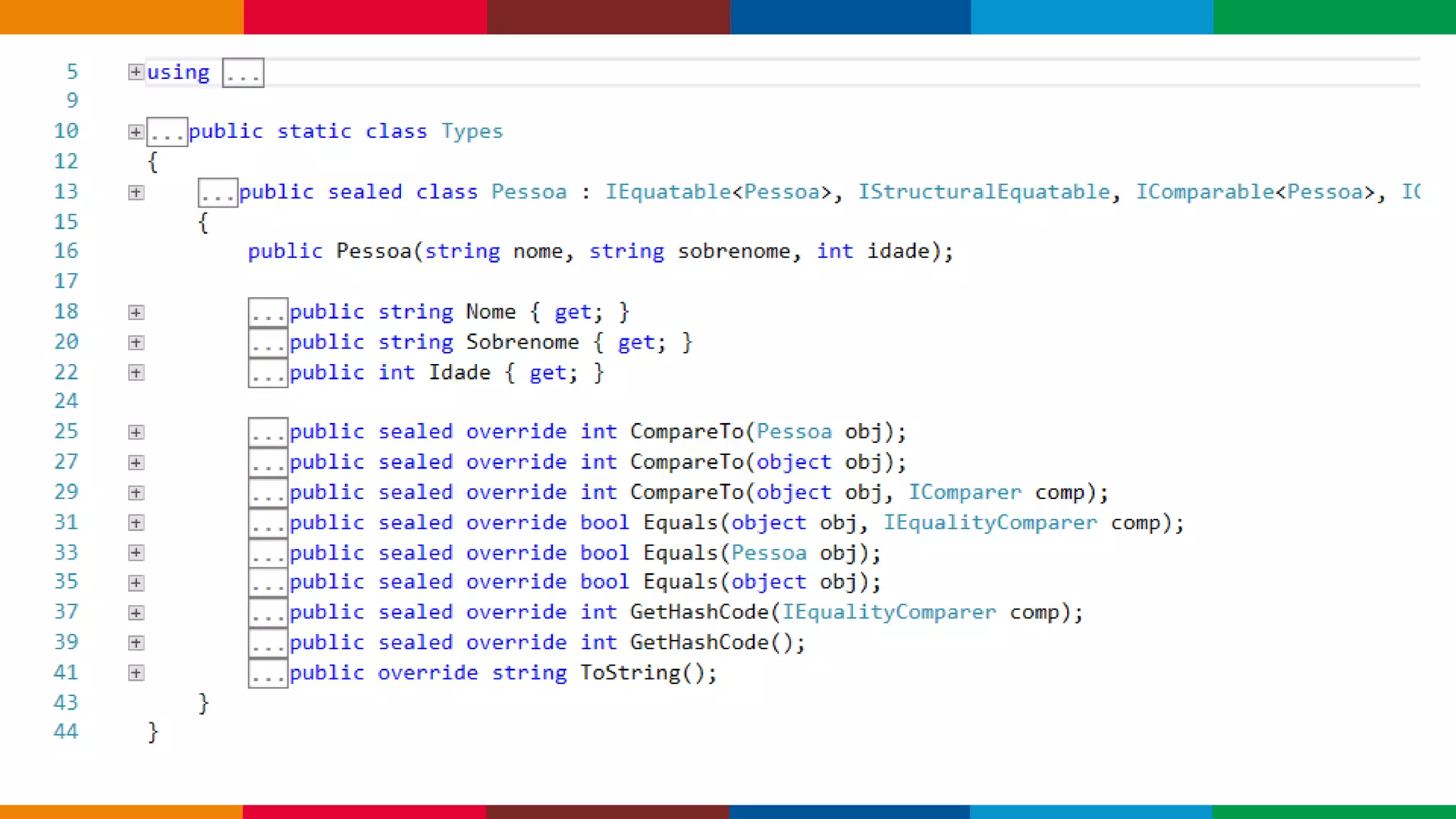1456x819 pixels.
Task: Click the idade parameter in constructor
Action: (899, 251)
